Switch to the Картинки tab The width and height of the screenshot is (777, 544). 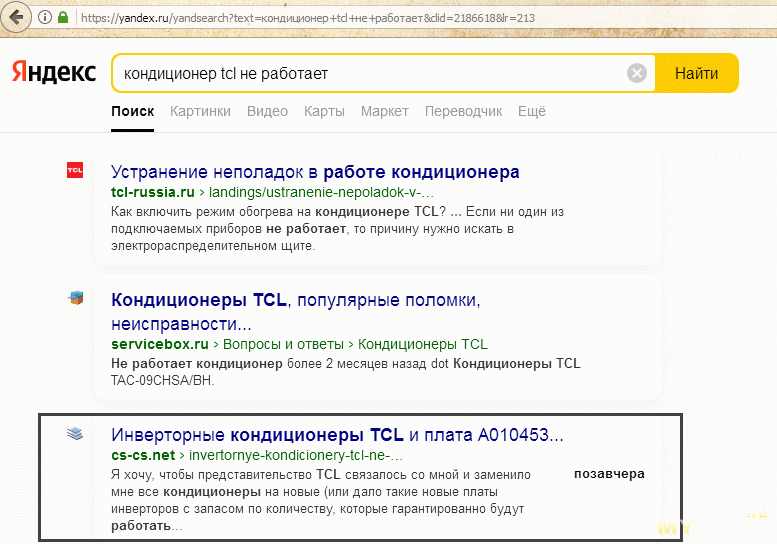[x=200, y=111]
